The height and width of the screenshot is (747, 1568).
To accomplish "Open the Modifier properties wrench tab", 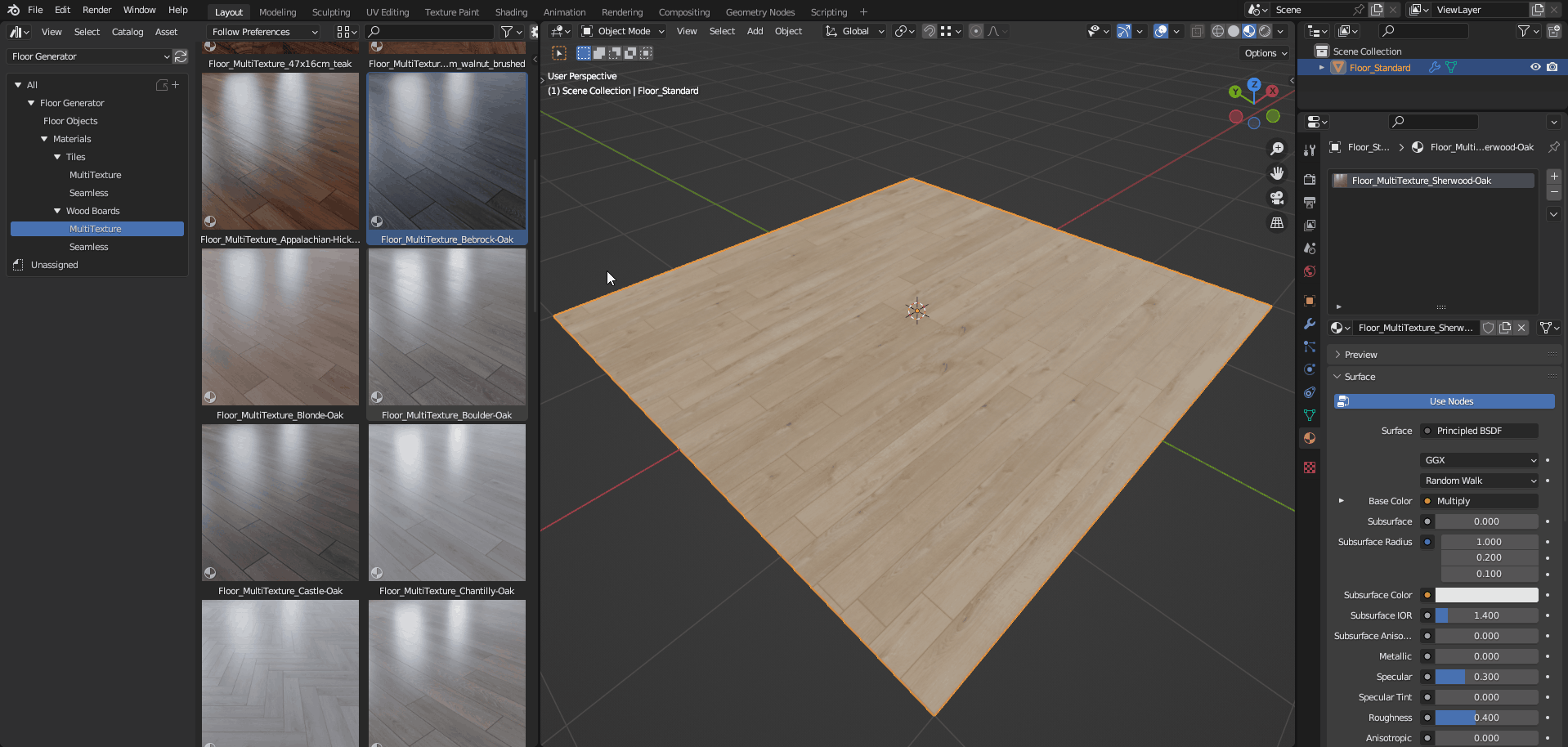I will pos(1310,324).
